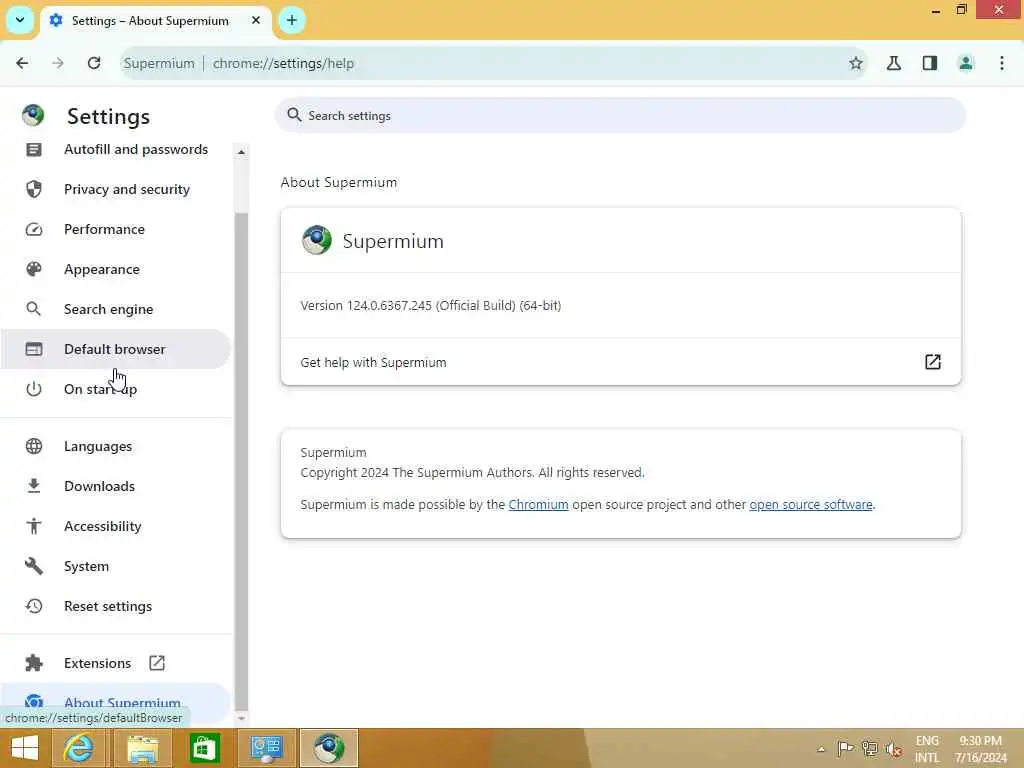Screen dimensions: 1024x768
Task: Open Windows Store from taskbar
Action: coord(204,748)
